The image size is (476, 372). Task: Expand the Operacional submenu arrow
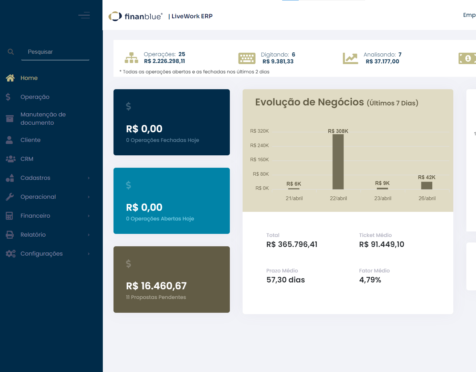[88, 197]
